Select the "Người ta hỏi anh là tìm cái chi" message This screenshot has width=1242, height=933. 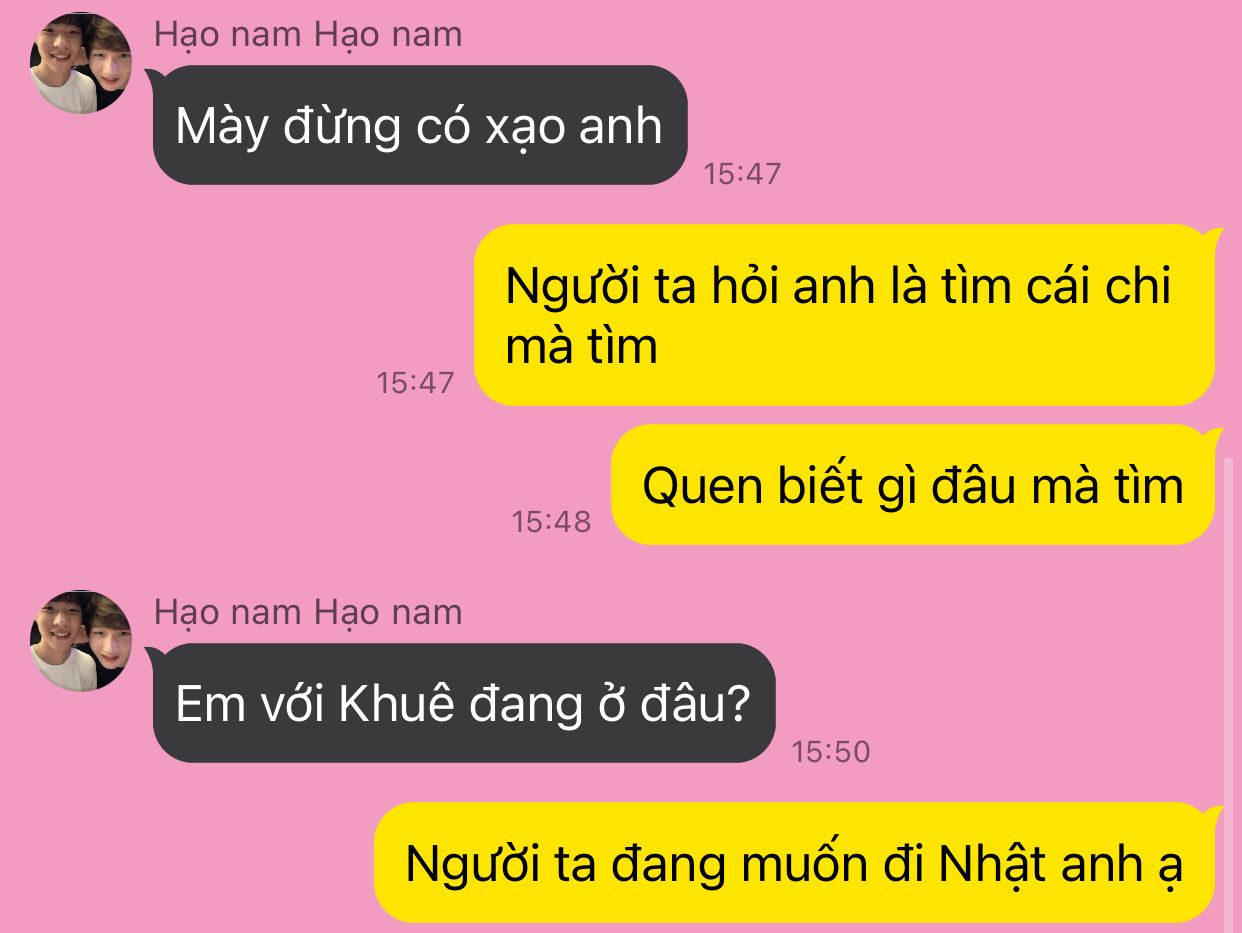coord(844,315)
